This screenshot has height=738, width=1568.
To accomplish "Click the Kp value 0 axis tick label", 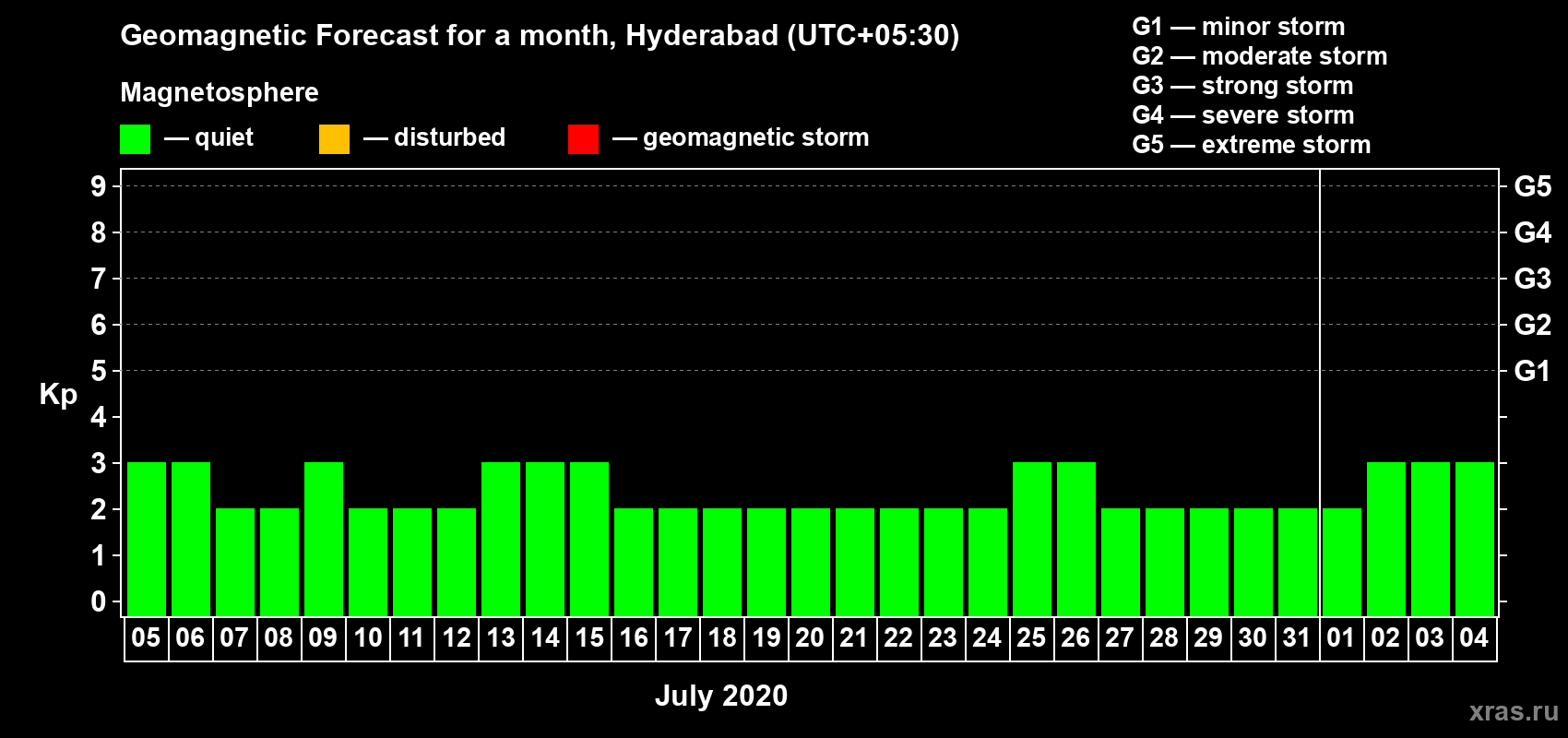I will 99,601.
